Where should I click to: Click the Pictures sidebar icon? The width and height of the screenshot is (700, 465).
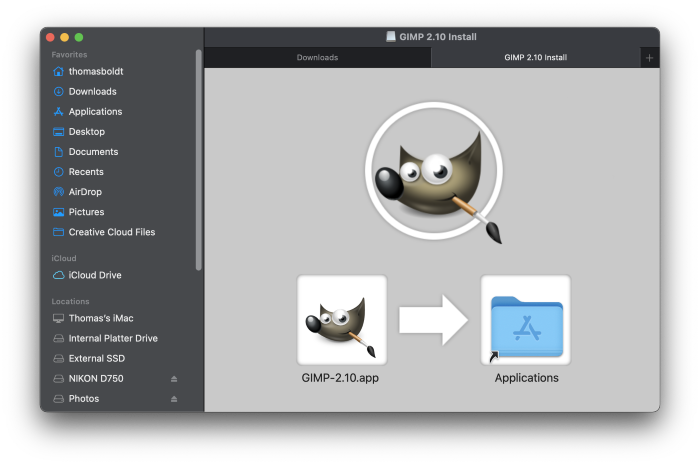(x=58, y=212)
